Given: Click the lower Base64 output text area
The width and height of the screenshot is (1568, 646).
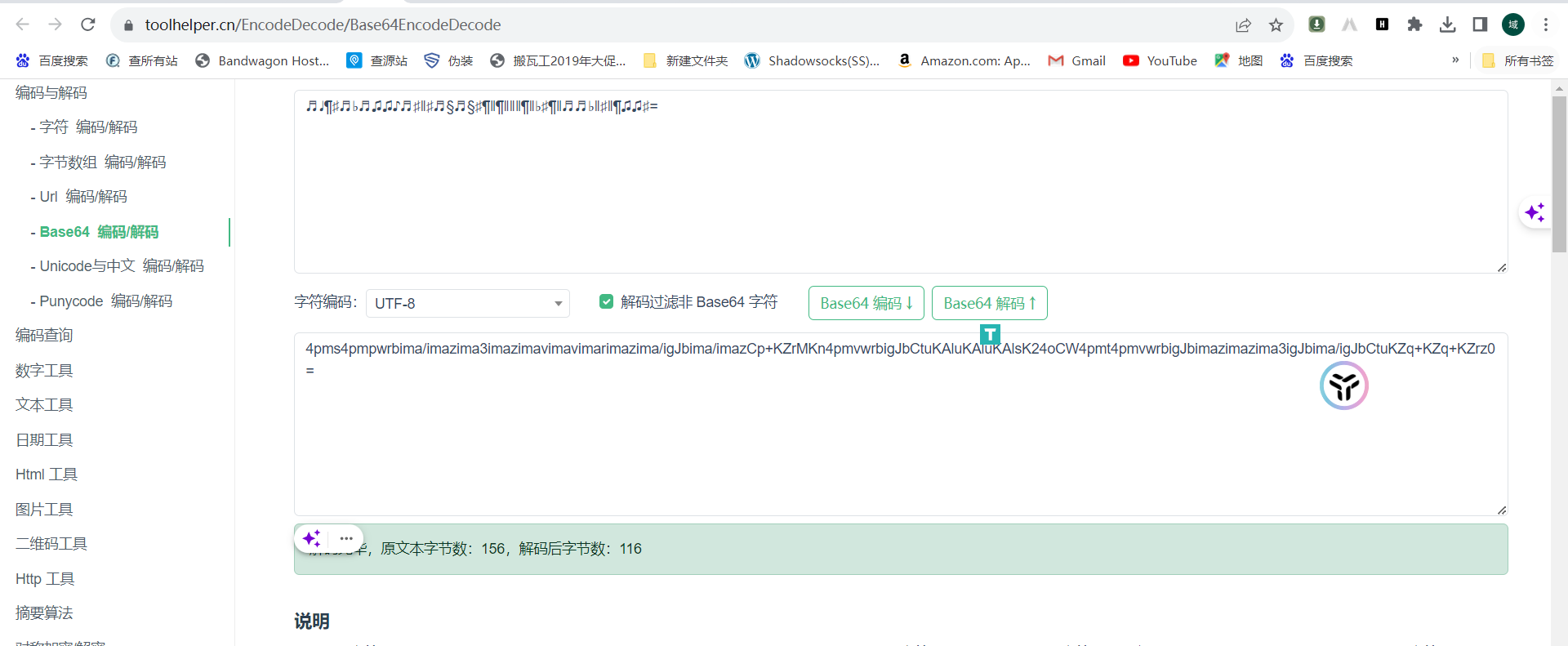Looking at the screenshot, I should click(x=901, y=424).
